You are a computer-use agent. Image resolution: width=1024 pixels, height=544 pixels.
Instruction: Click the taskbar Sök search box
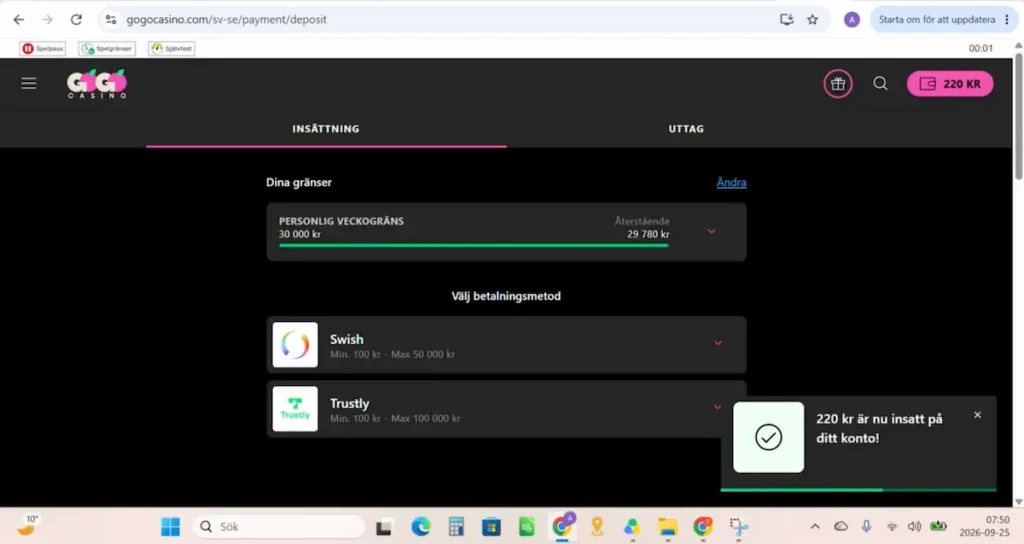coord(279,526)
